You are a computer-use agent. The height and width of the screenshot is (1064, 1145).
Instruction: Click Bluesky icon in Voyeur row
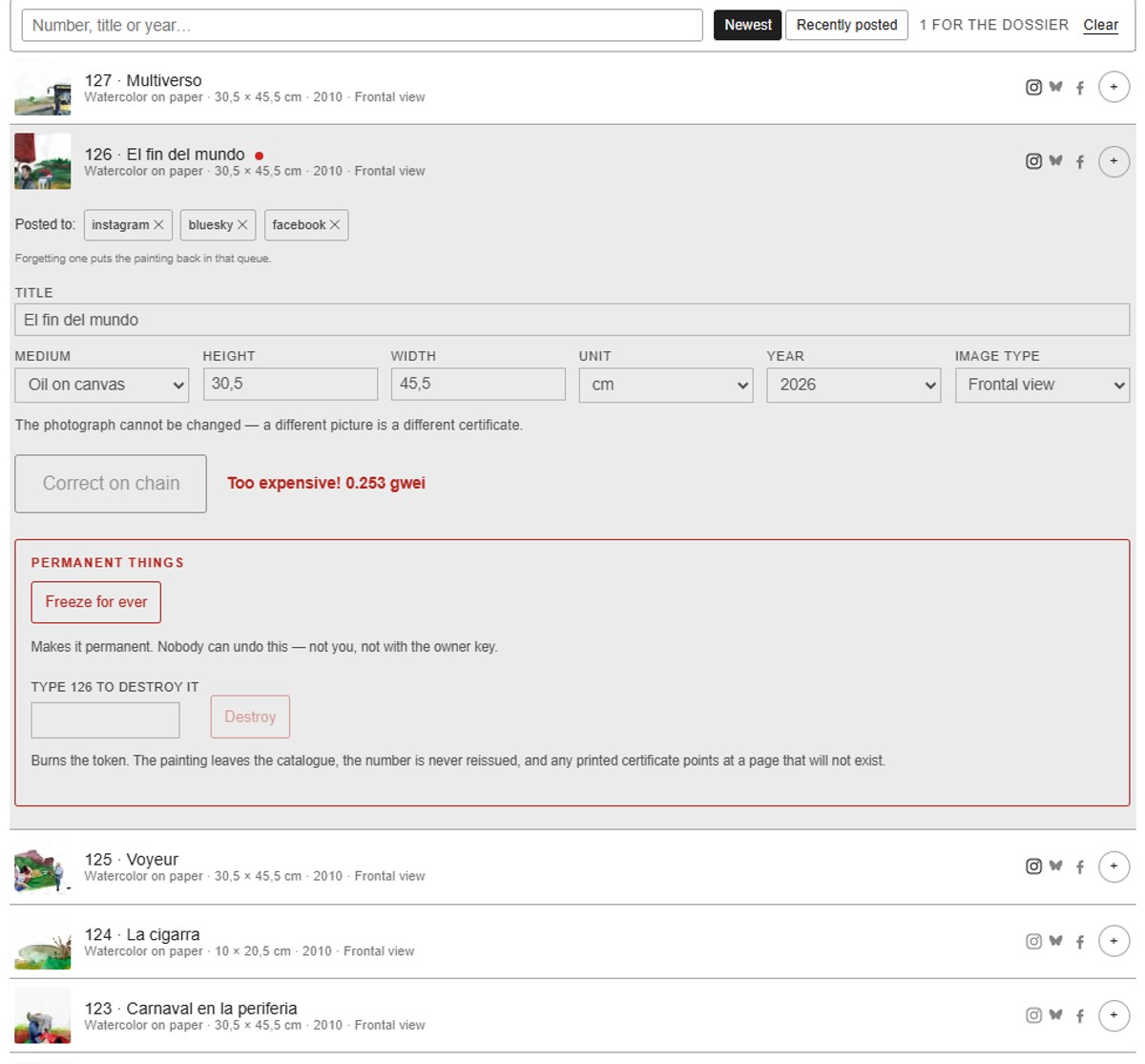coord(1055,866)
